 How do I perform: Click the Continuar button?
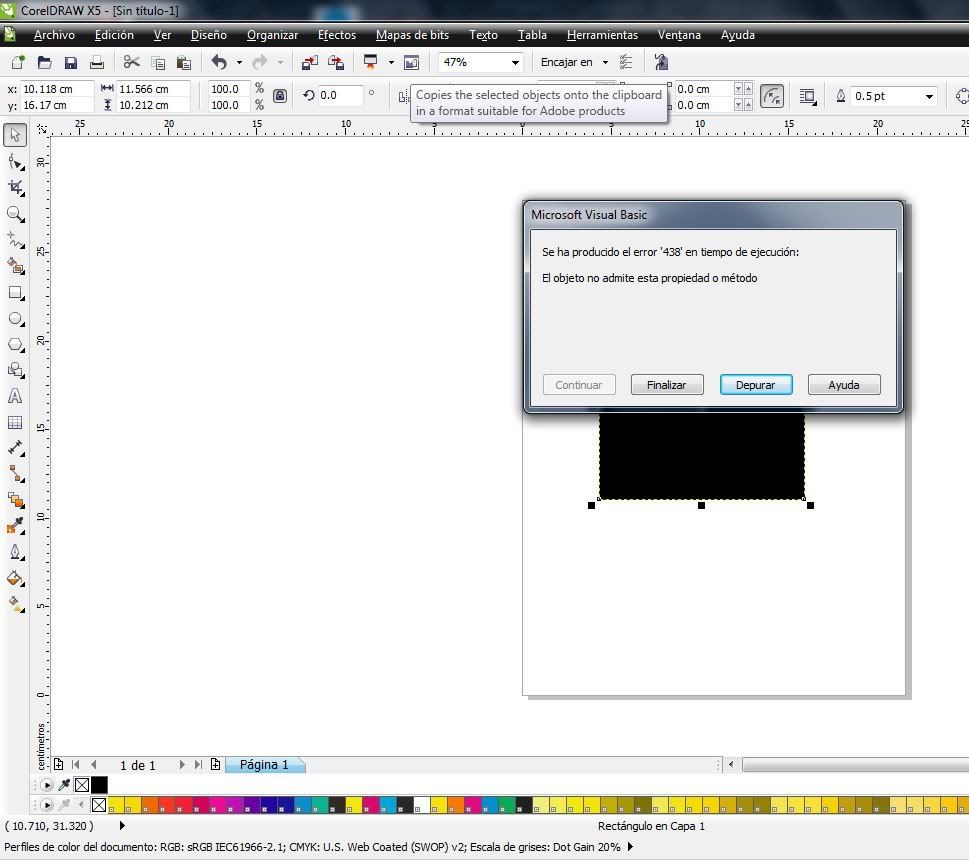coord(579,385)
